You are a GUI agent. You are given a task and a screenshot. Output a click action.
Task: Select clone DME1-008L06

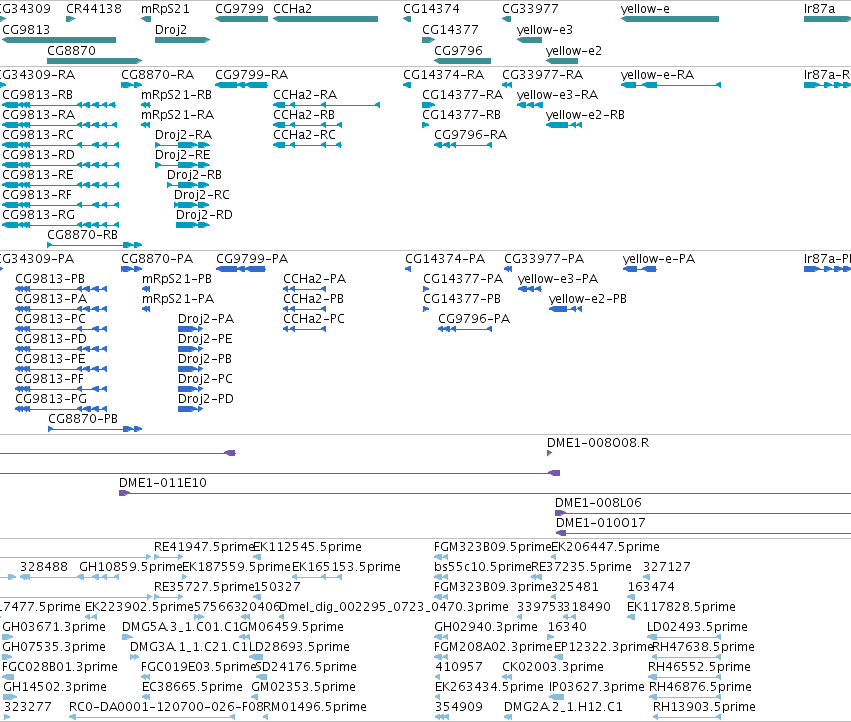pos(703,513)
